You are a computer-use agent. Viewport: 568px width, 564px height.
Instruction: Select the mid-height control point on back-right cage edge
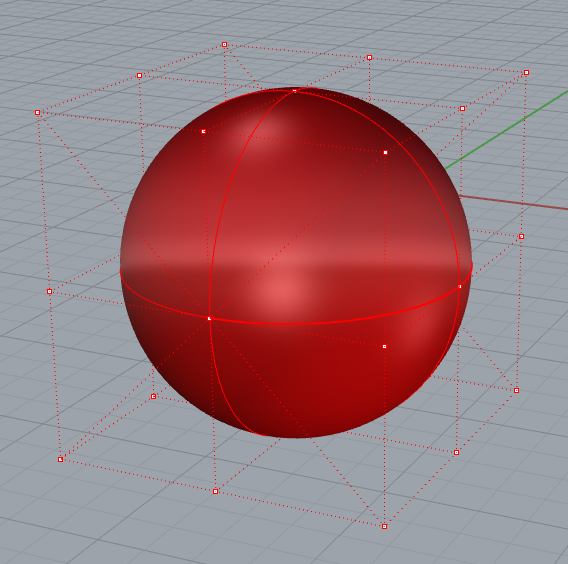(x=522, y=237)
